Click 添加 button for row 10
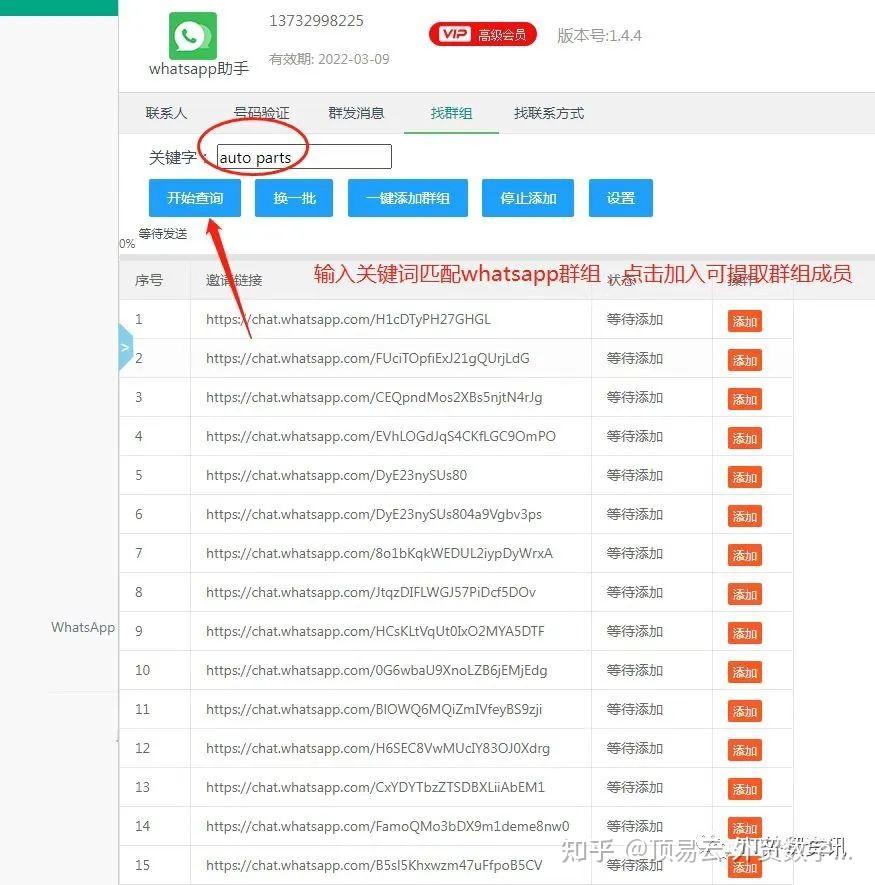This screenshot has width=875, height=885. tap(745, 672)
